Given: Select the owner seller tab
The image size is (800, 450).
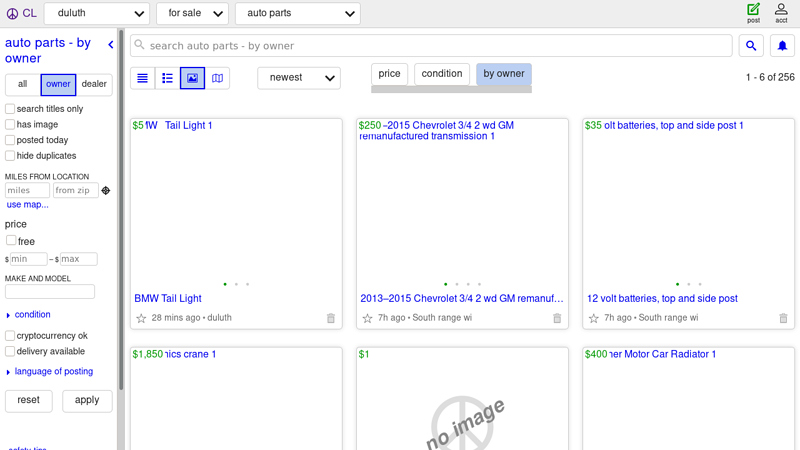Looking at the screenshot, I should tap(58, 84).
